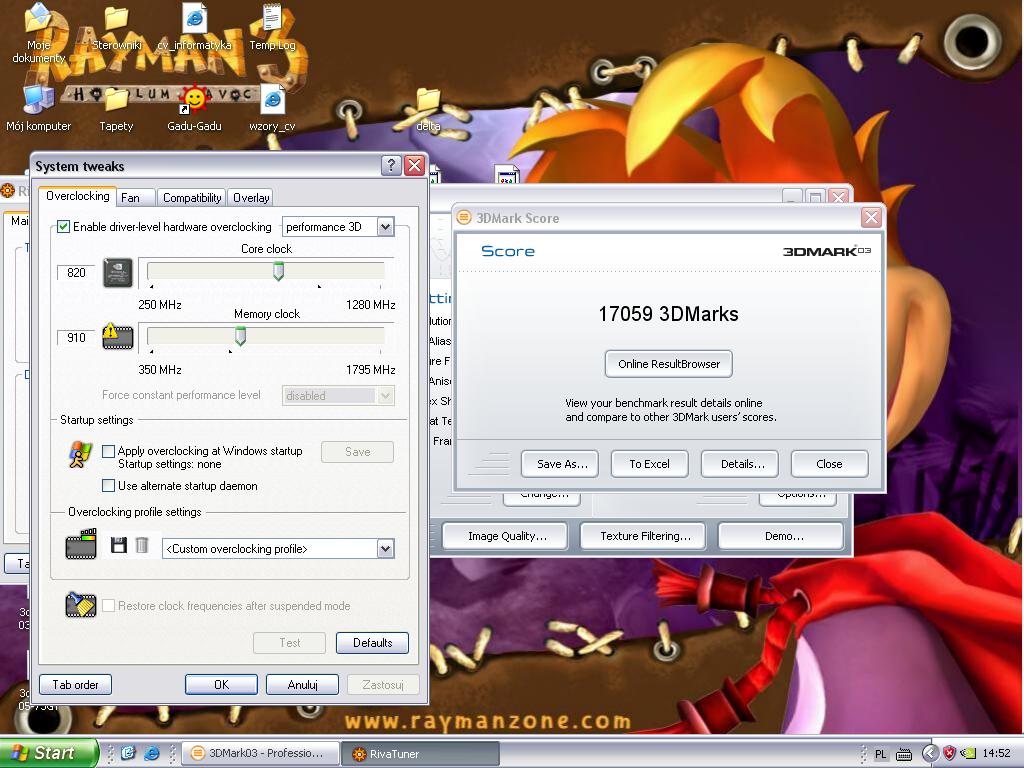Click the show desktop quick launch icon
The width and height of the screenshot is (1024, 768).
coord(128,753)
